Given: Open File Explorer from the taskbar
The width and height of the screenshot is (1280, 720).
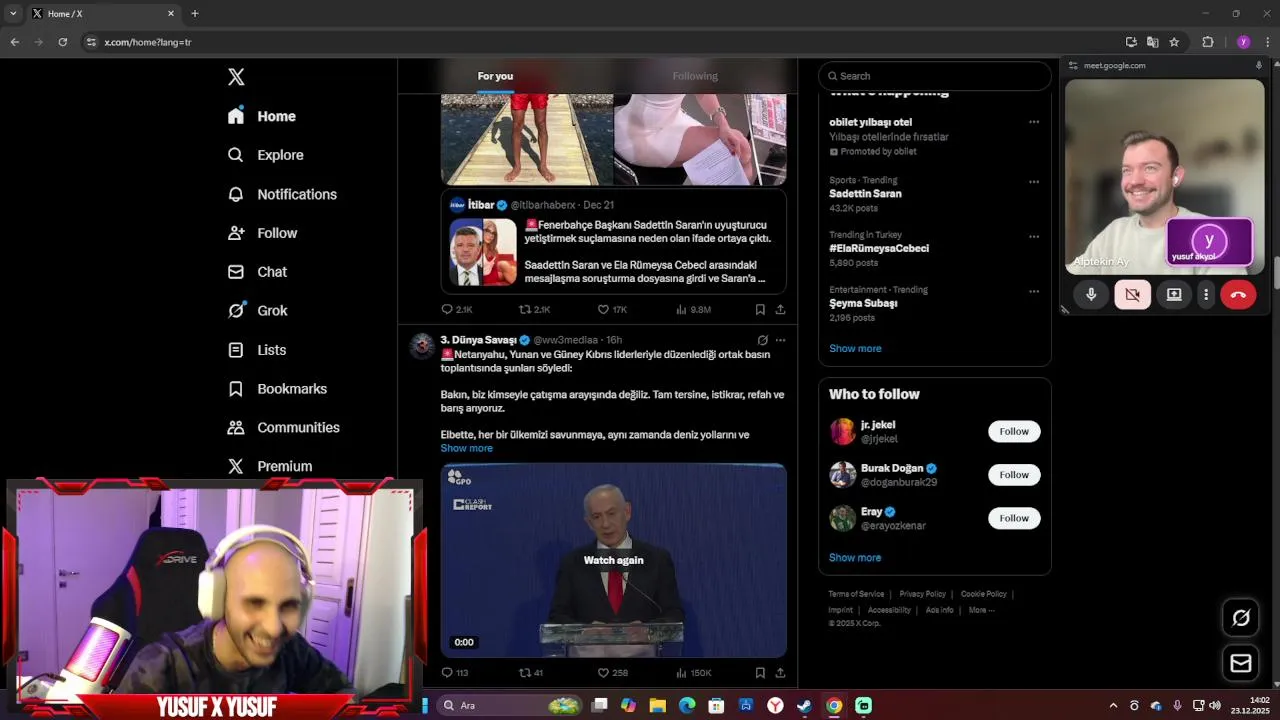Looking at the screenshot, I should coord(657,705).
